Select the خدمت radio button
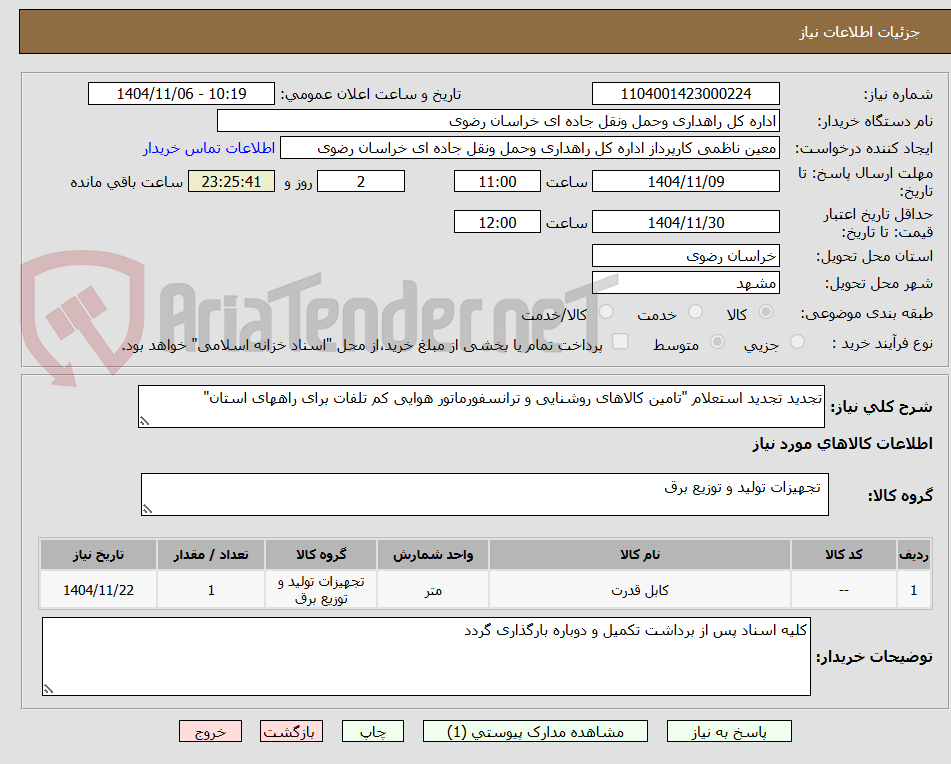The width and height of the screenshot is (951, 764). coord(695,312)
